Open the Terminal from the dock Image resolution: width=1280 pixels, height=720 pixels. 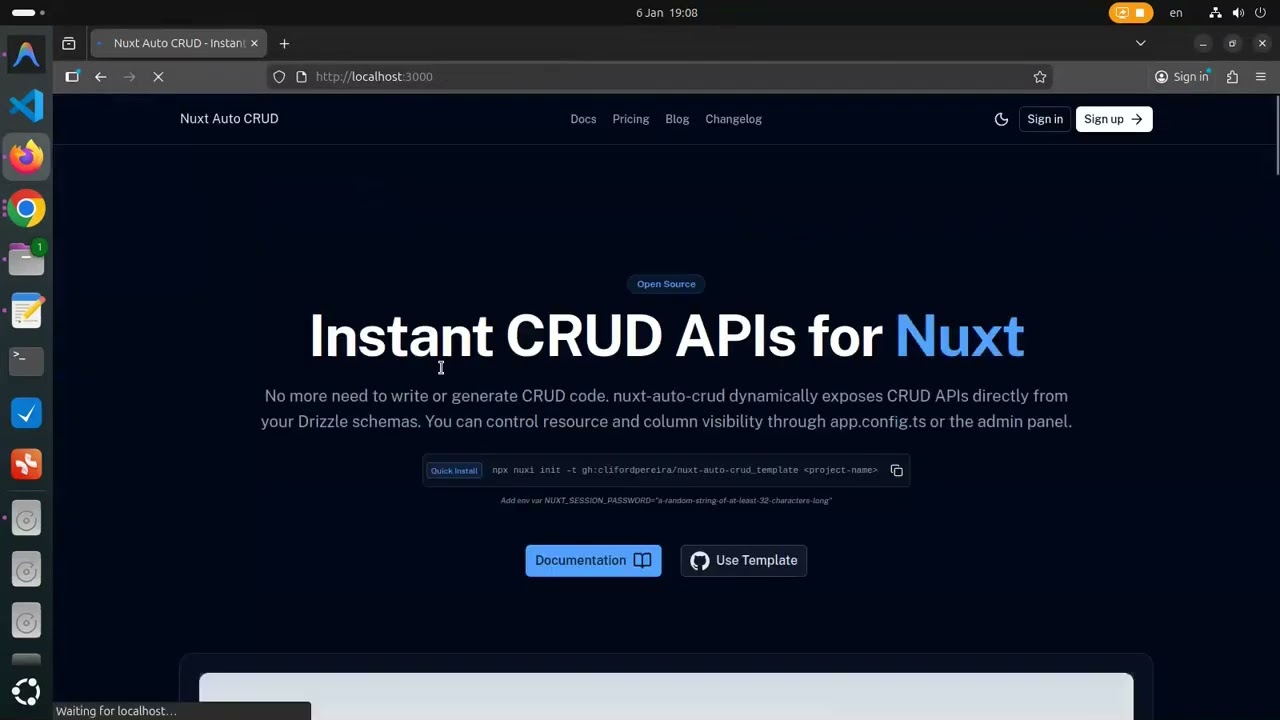[x=27, y=361]
